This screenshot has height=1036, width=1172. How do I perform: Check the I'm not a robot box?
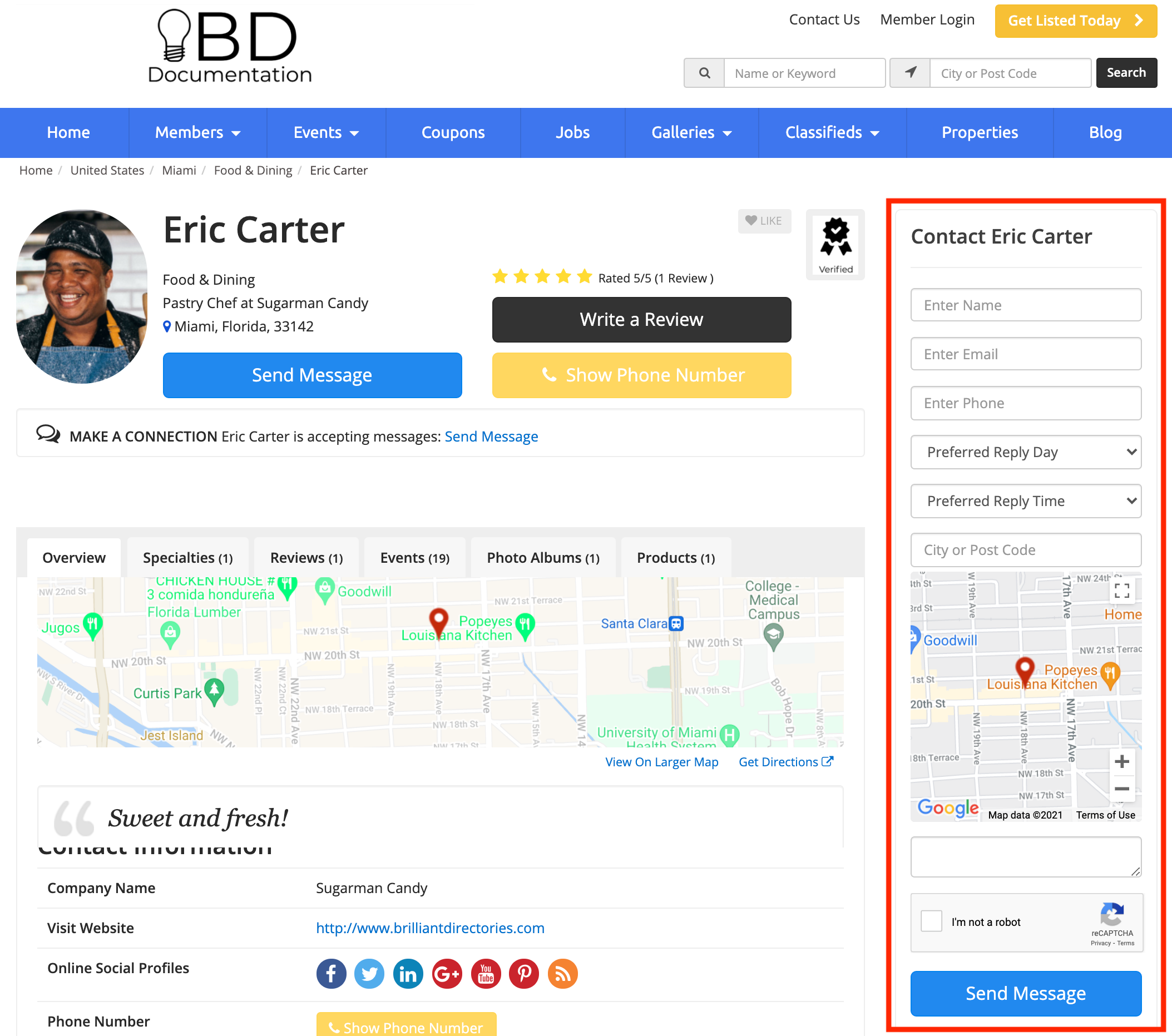pos(931,921)
